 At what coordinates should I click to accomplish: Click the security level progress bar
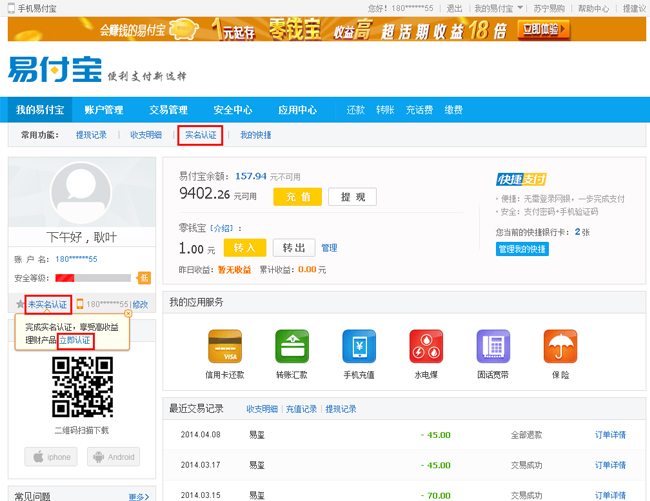(x=93, y=278)
